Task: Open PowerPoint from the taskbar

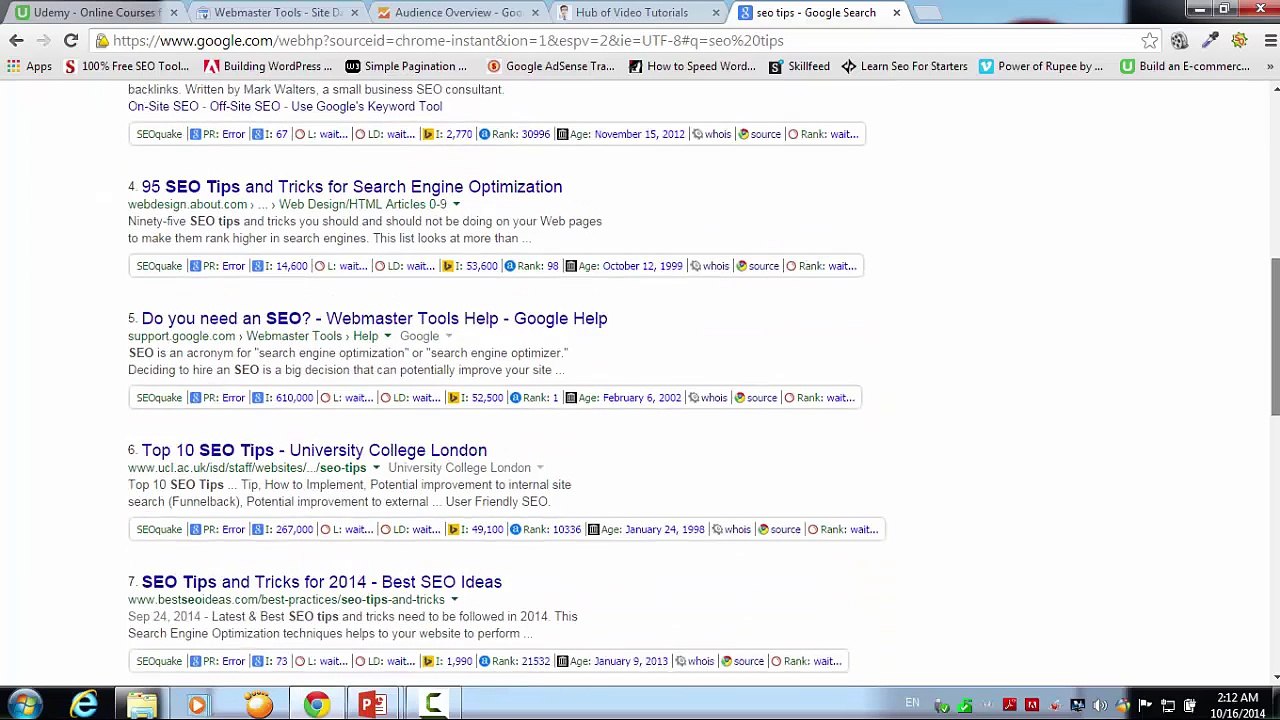Action: pos(374,705)
